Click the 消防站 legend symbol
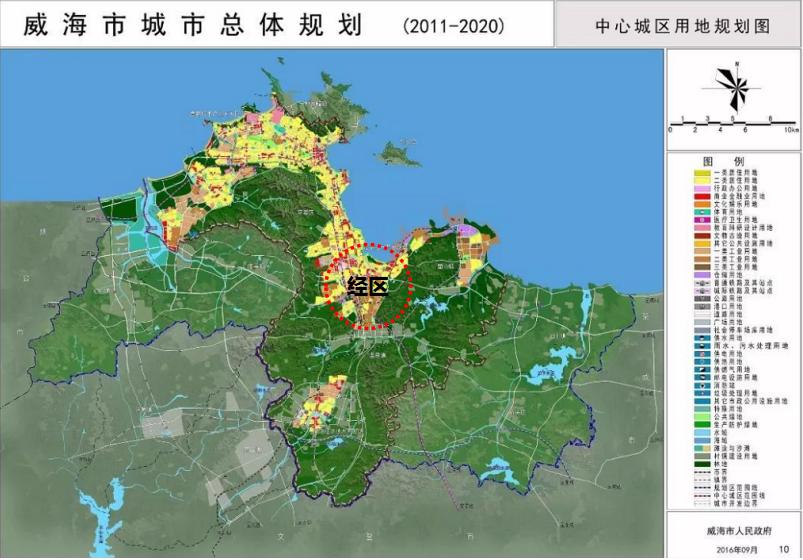This screenshot has height=560, width=803. coord(701,385)
